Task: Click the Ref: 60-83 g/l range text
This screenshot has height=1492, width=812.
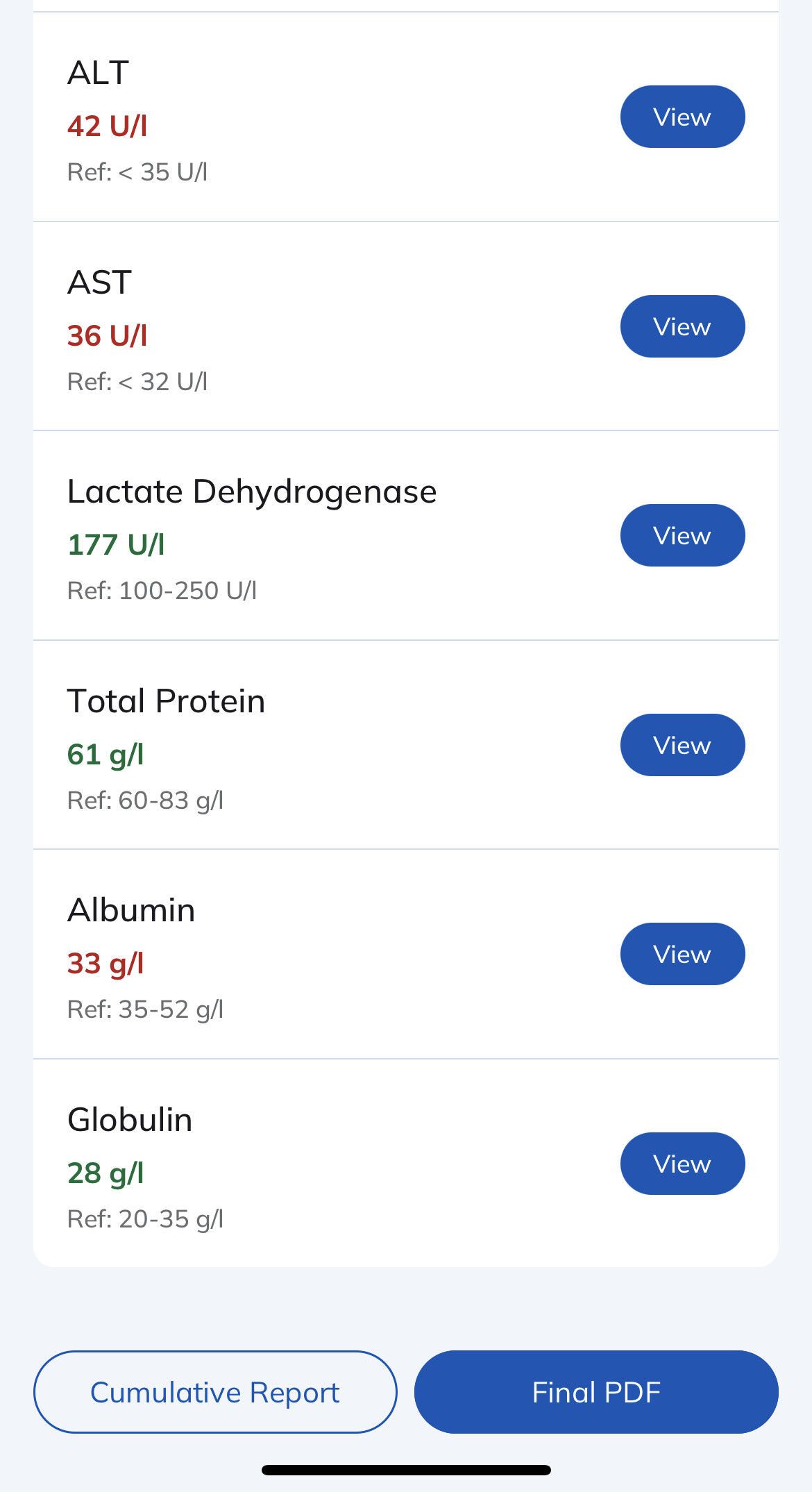Action: [145, 801]
